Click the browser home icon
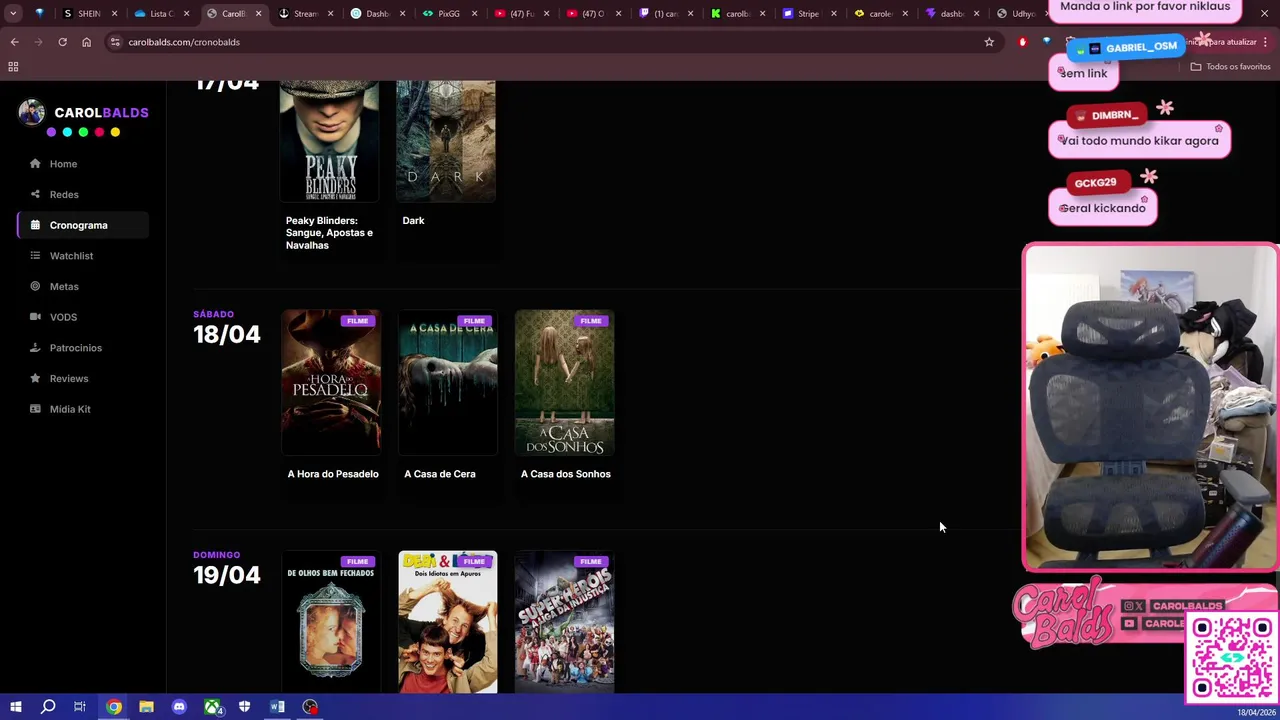Viewport: 1280px width, 720px height. tap(86, 42)
